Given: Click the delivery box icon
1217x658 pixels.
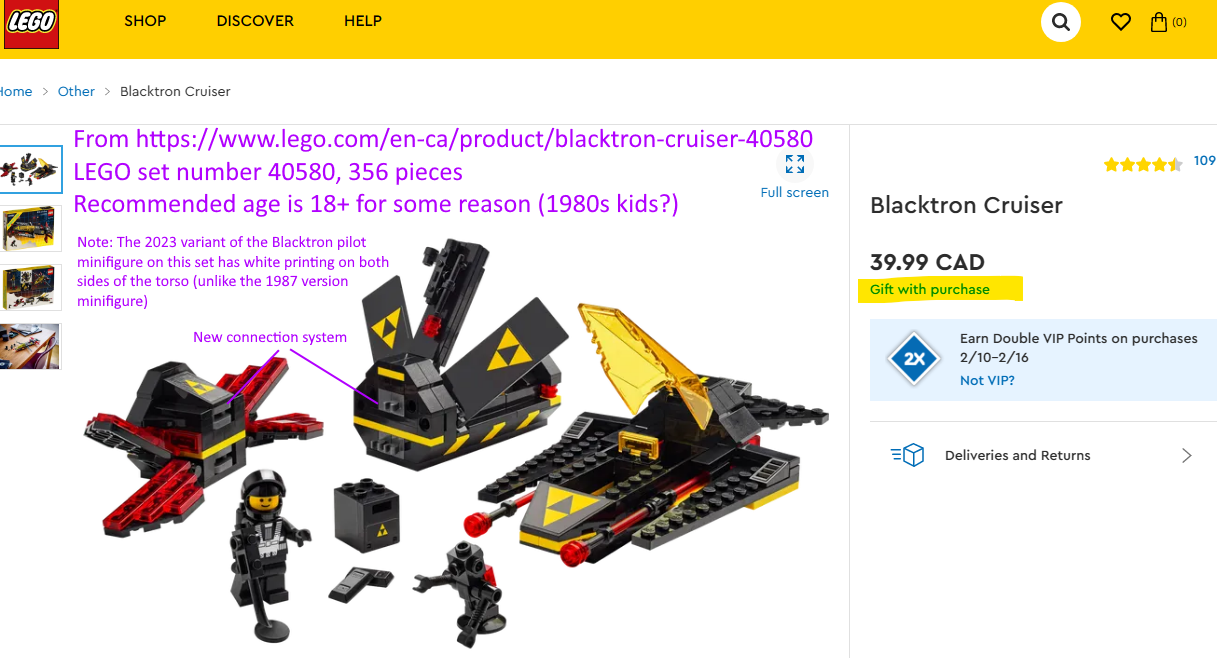Looking at the screenshot, I should (907, 456).
